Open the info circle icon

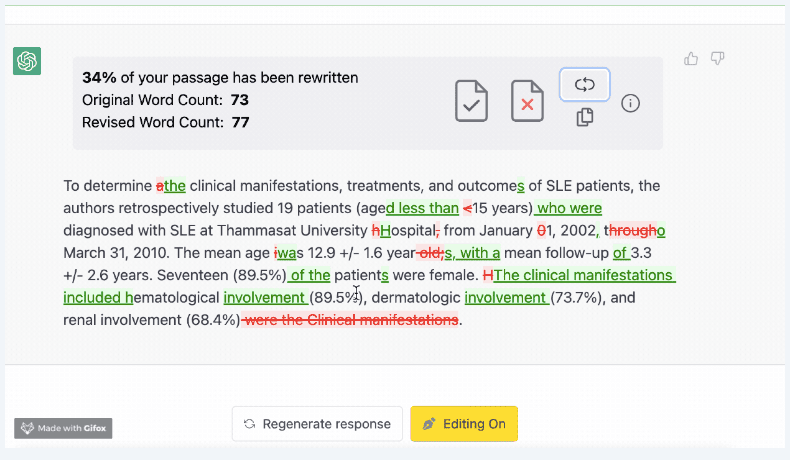(631, 103)
